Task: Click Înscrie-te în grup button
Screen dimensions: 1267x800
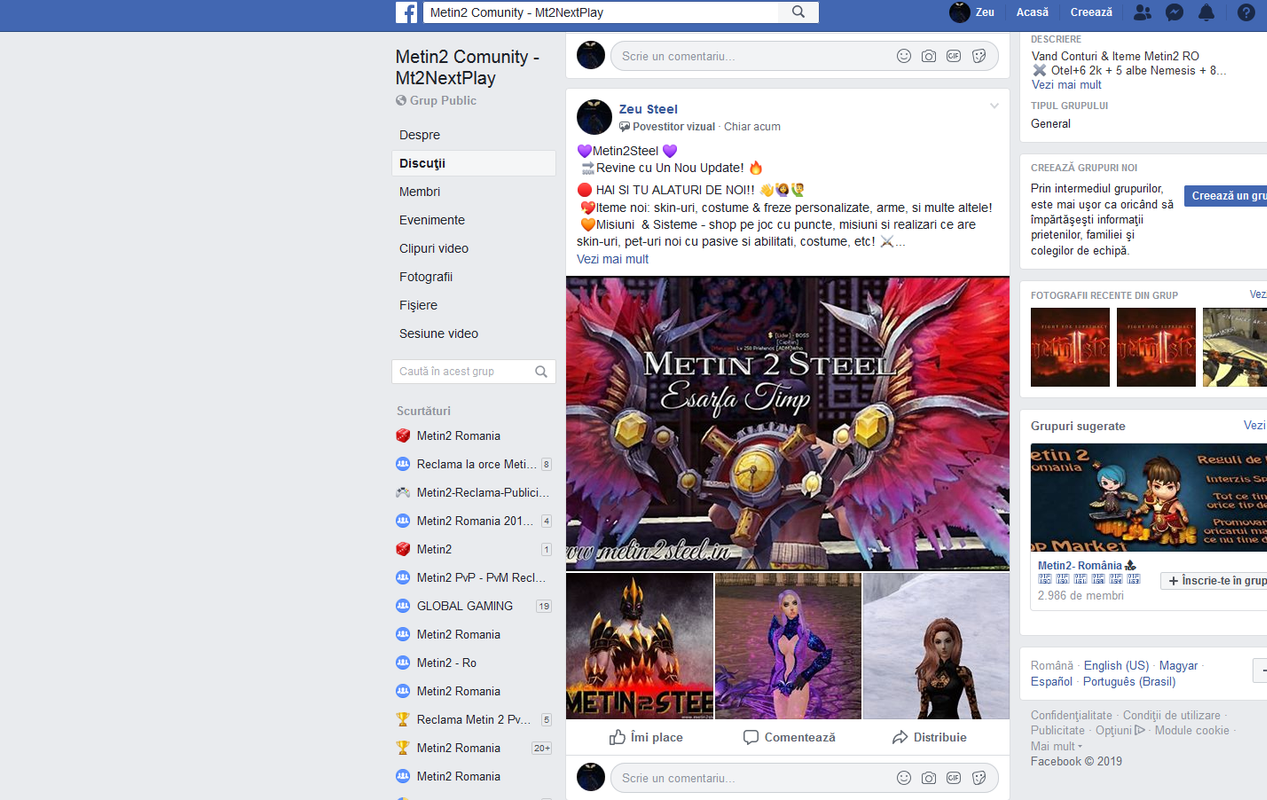Action: coord(1214,581)
